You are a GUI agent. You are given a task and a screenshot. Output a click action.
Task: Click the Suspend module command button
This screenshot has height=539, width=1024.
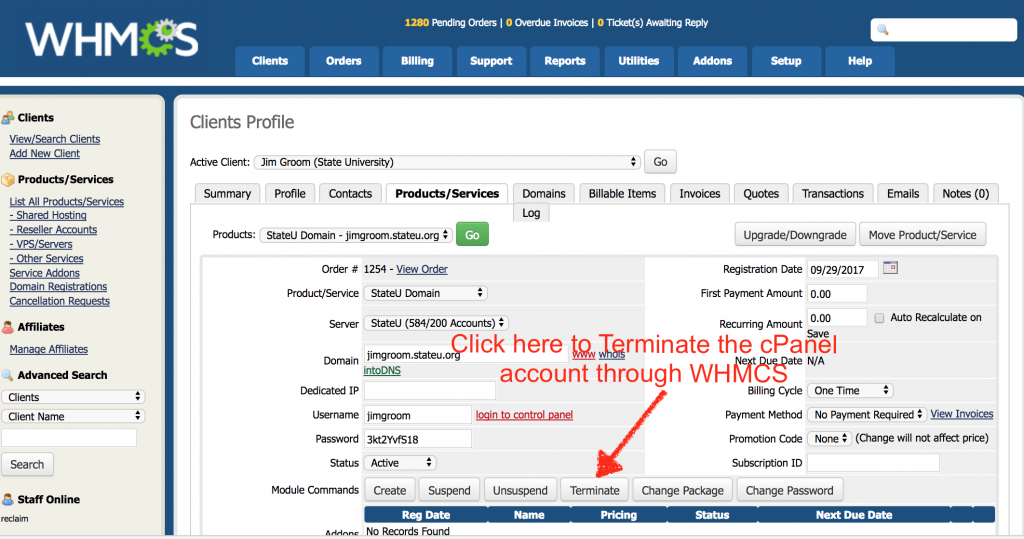click(449, 490)
